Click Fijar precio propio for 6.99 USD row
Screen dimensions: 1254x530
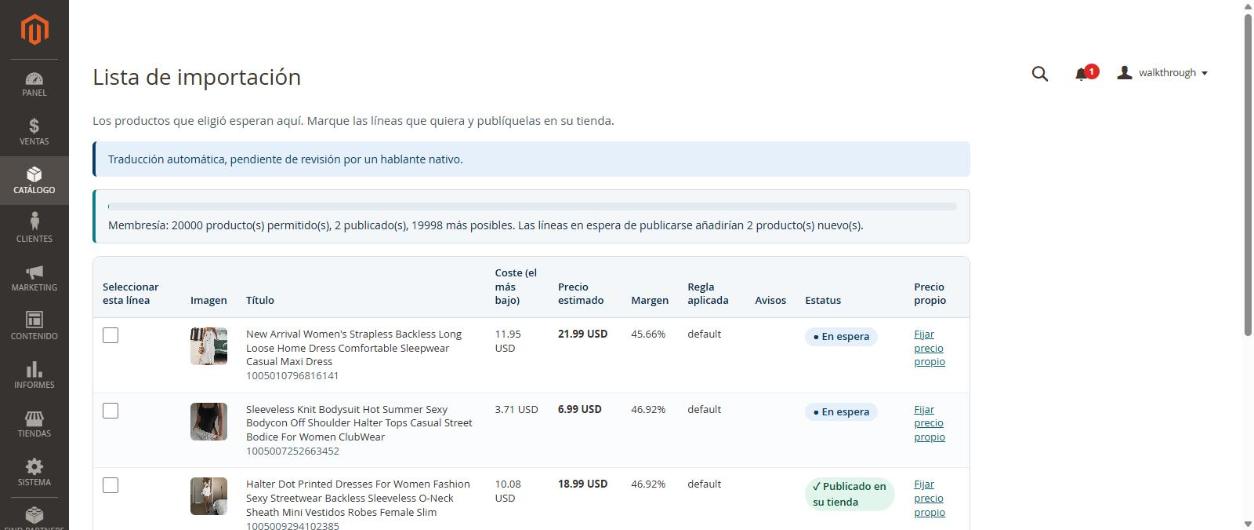929,423
